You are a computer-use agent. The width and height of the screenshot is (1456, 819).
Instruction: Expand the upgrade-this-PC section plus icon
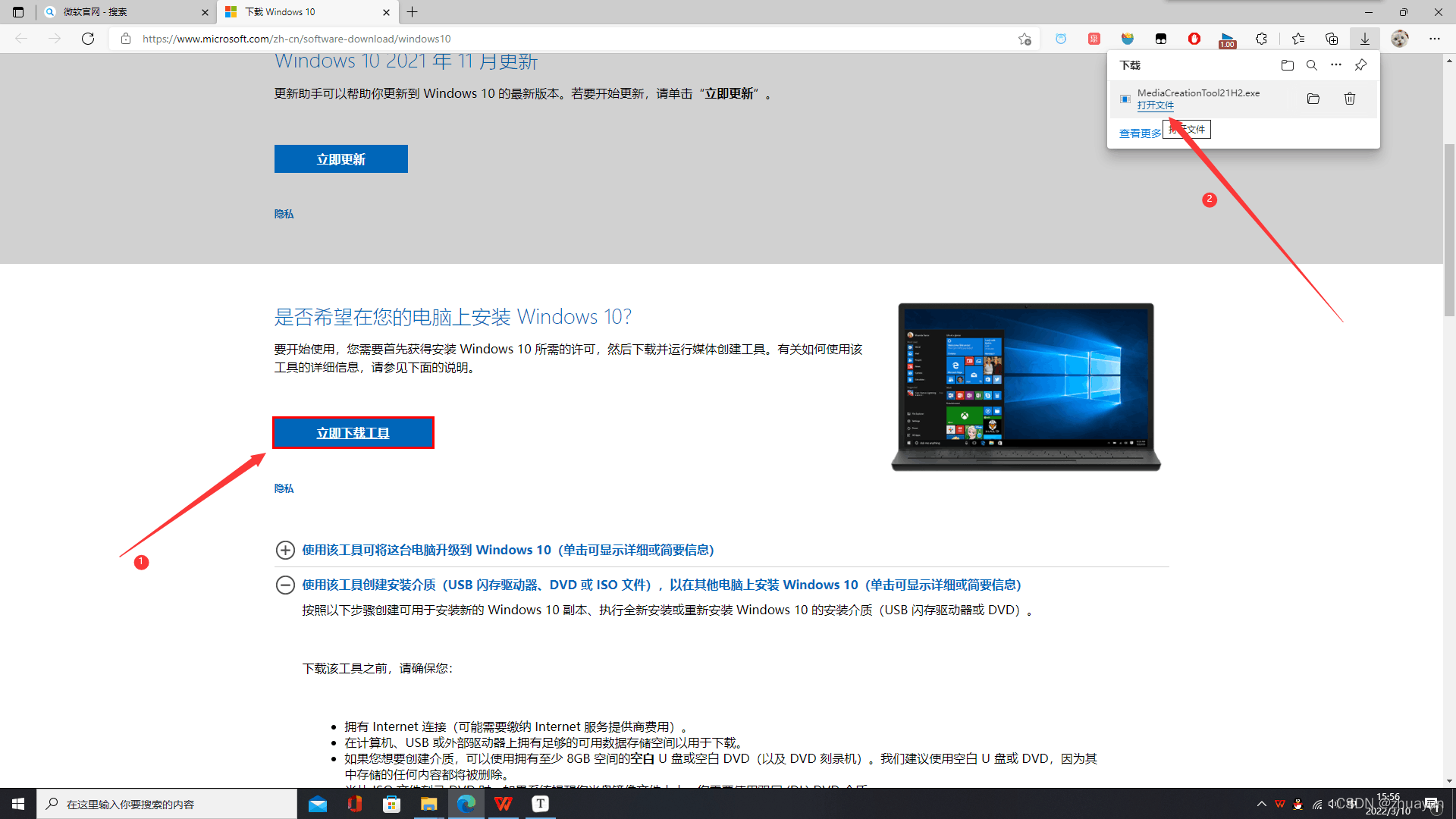pos(285,550)
